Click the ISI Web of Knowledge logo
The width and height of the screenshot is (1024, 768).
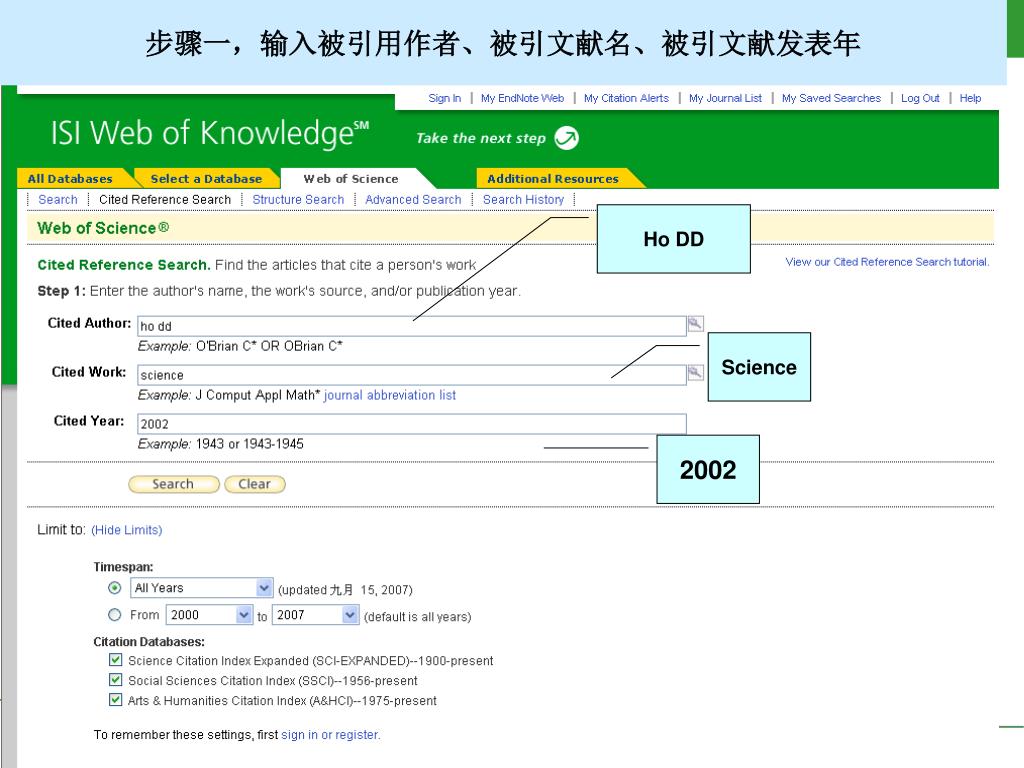pos(210,133)
